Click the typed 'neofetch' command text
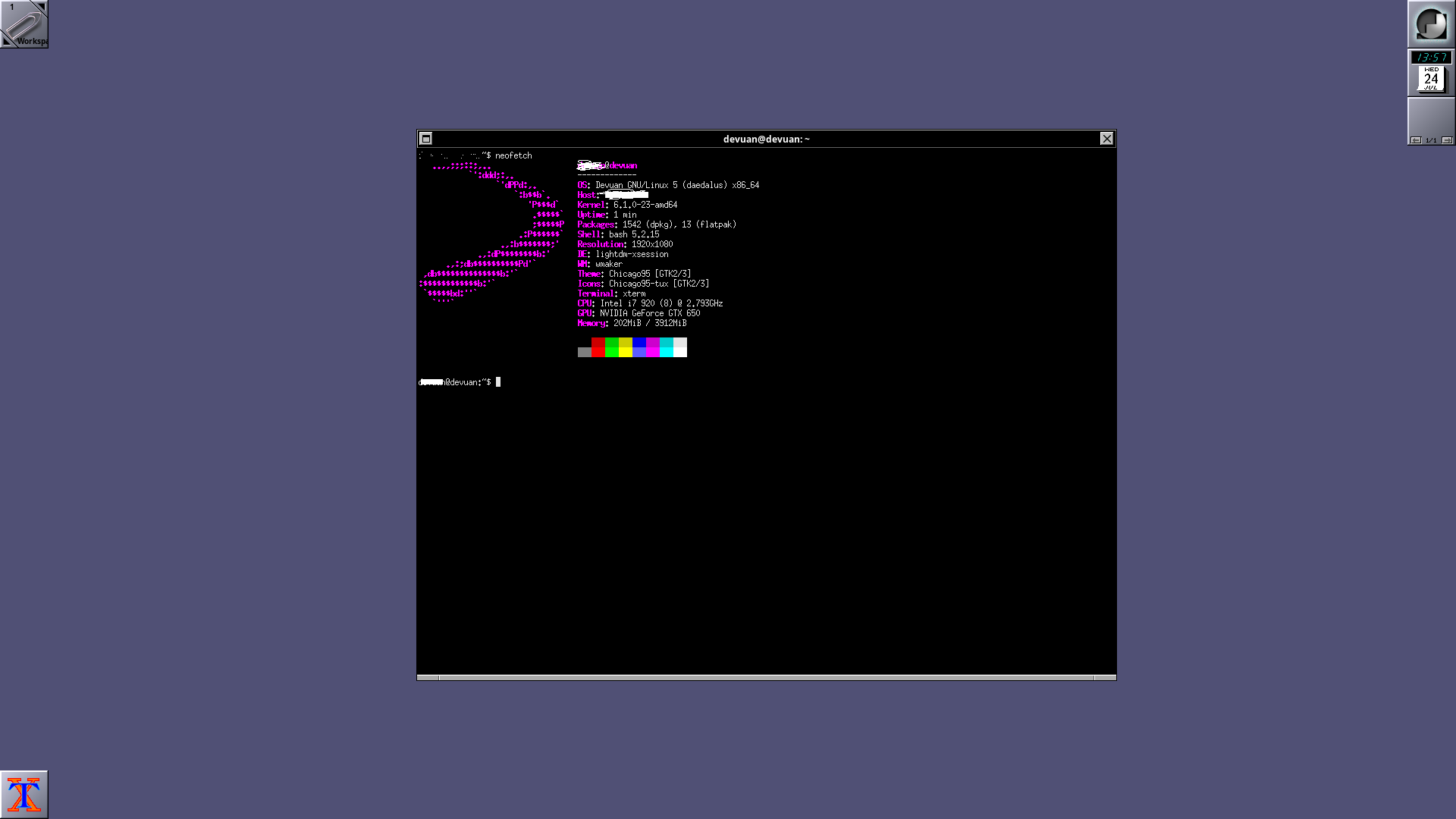The height and width of the screenshot is (819, 1456). coord(513,155)
